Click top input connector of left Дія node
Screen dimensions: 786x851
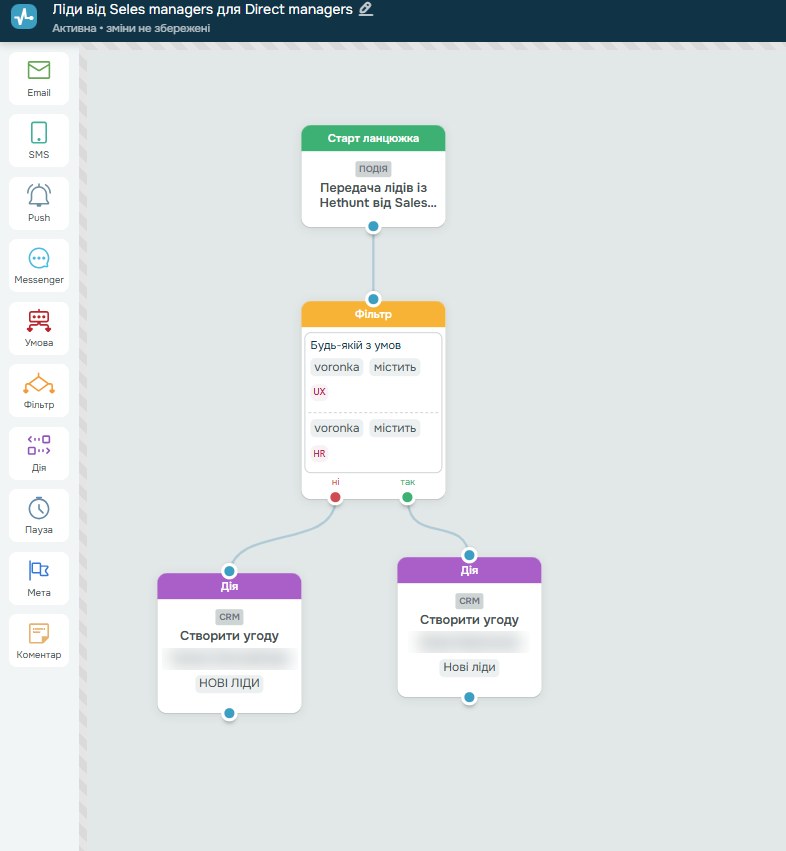click(229, 571)
